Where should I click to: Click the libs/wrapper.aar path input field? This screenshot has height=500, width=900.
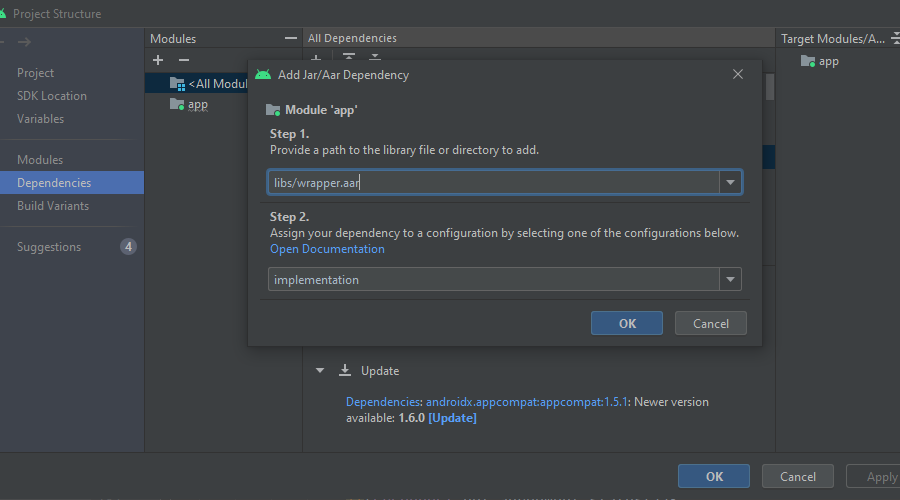(494, 182)
